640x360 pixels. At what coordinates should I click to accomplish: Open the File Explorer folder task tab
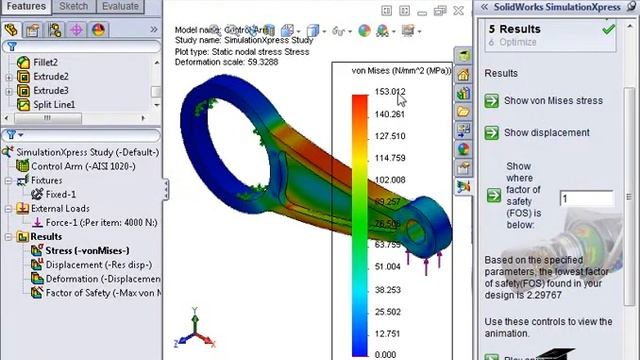pyautogui.click(x=463, y=111)
